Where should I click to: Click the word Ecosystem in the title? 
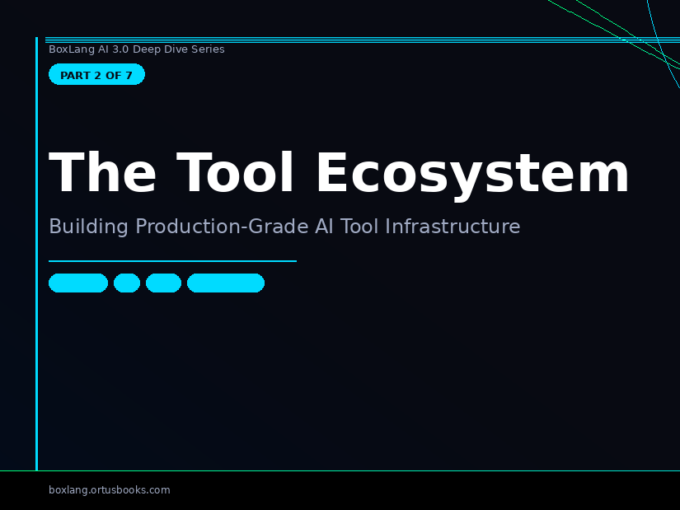tap(473, 174)
